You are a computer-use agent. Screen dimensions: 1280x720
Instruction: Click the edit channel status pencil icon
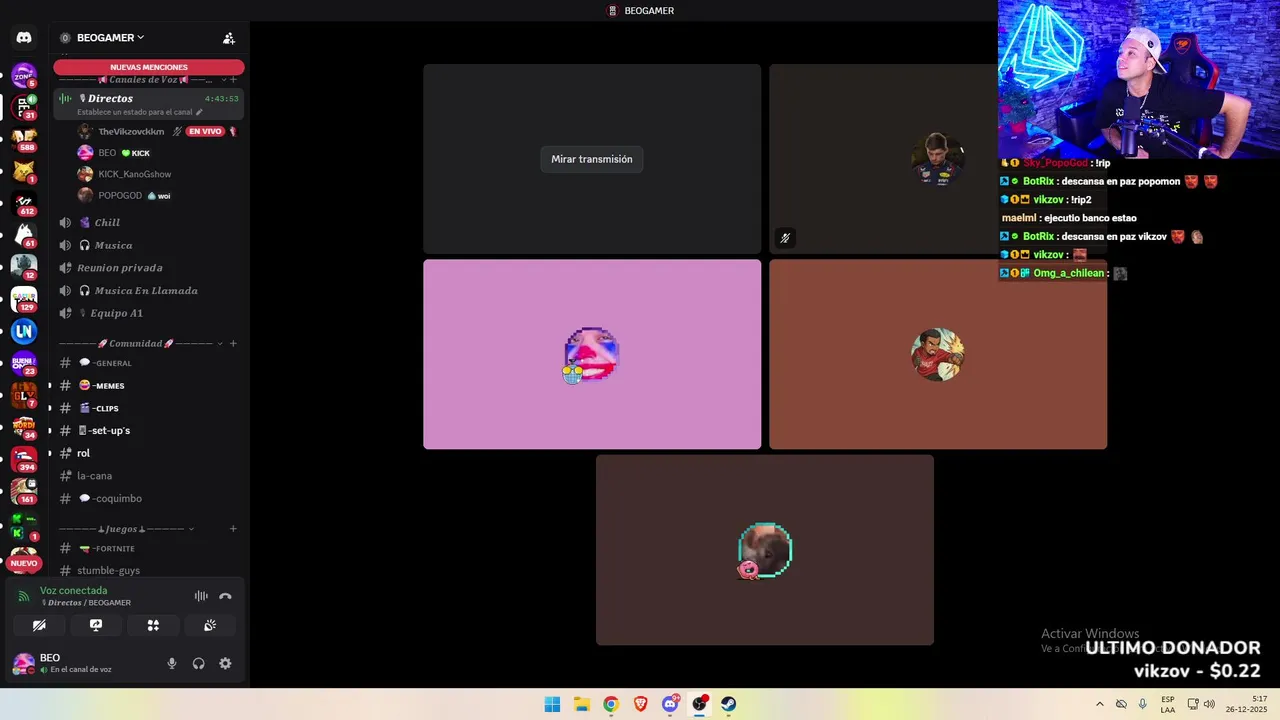[199, 112]
